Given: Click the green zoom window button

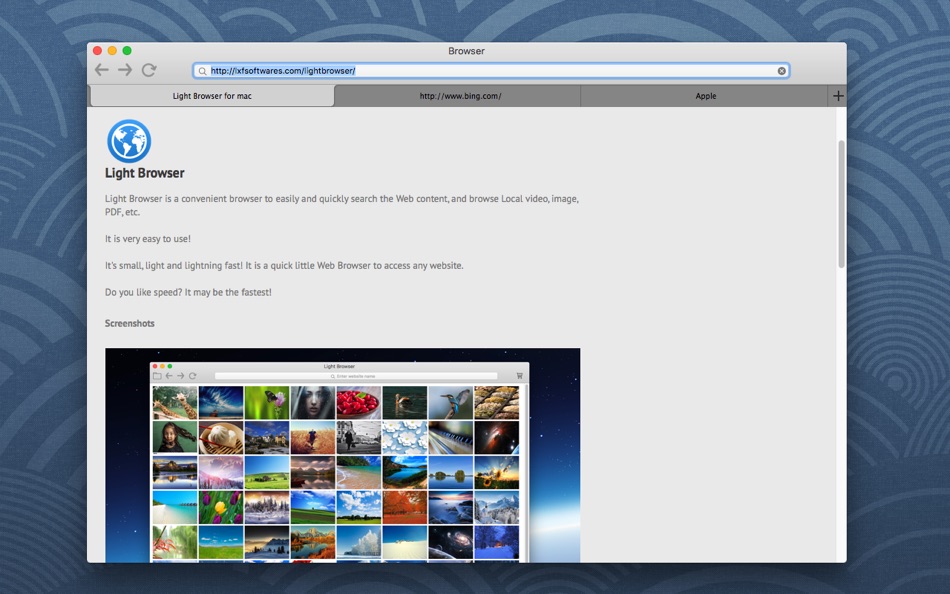Looking at the screenshot, I should click(127, 51).
